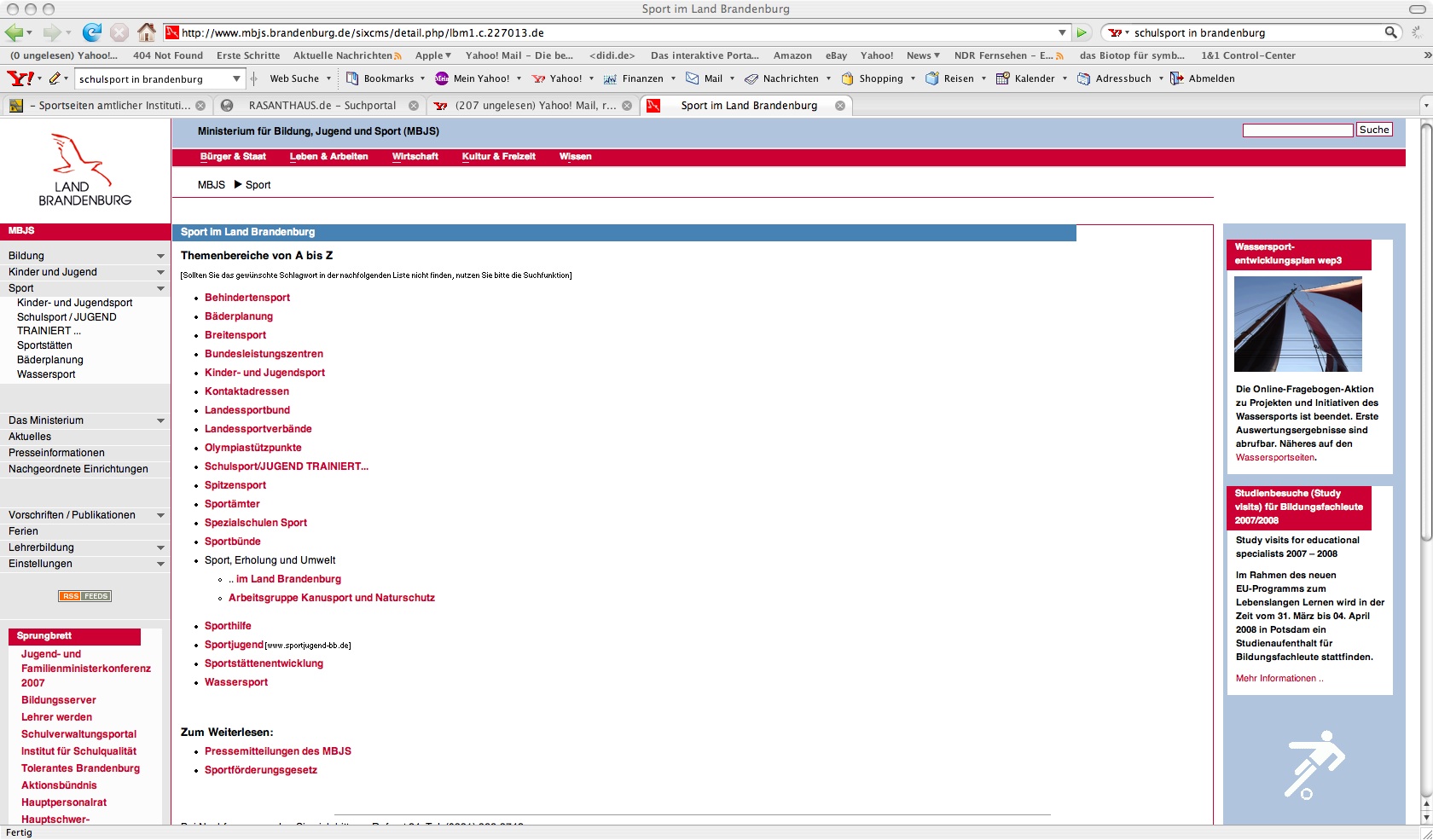Click the green Go arrow beside the address bar

click(x=1082, y=32)
